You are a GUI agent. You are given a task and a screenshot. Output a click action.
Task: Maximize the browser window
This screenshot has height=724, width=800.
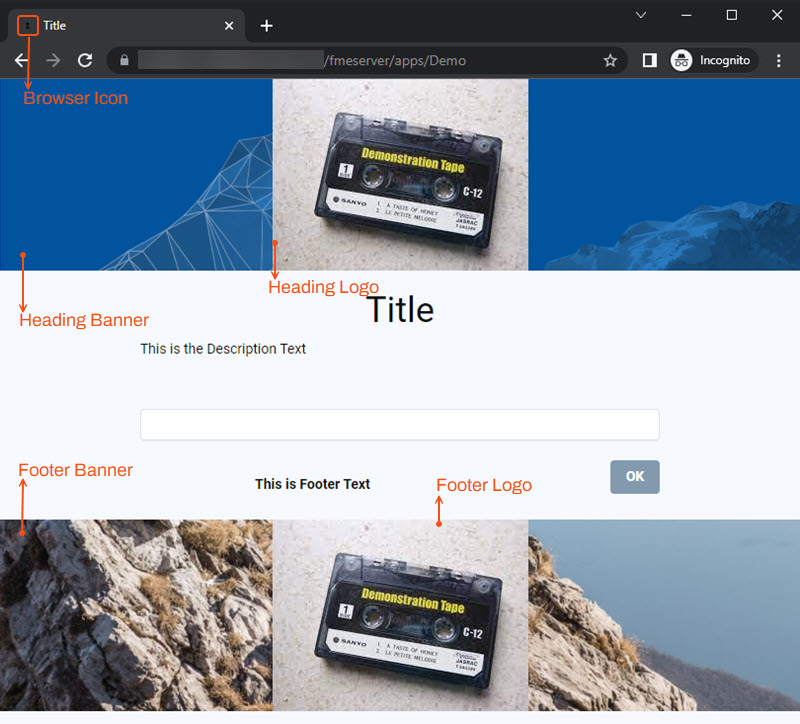coord(732,15)
